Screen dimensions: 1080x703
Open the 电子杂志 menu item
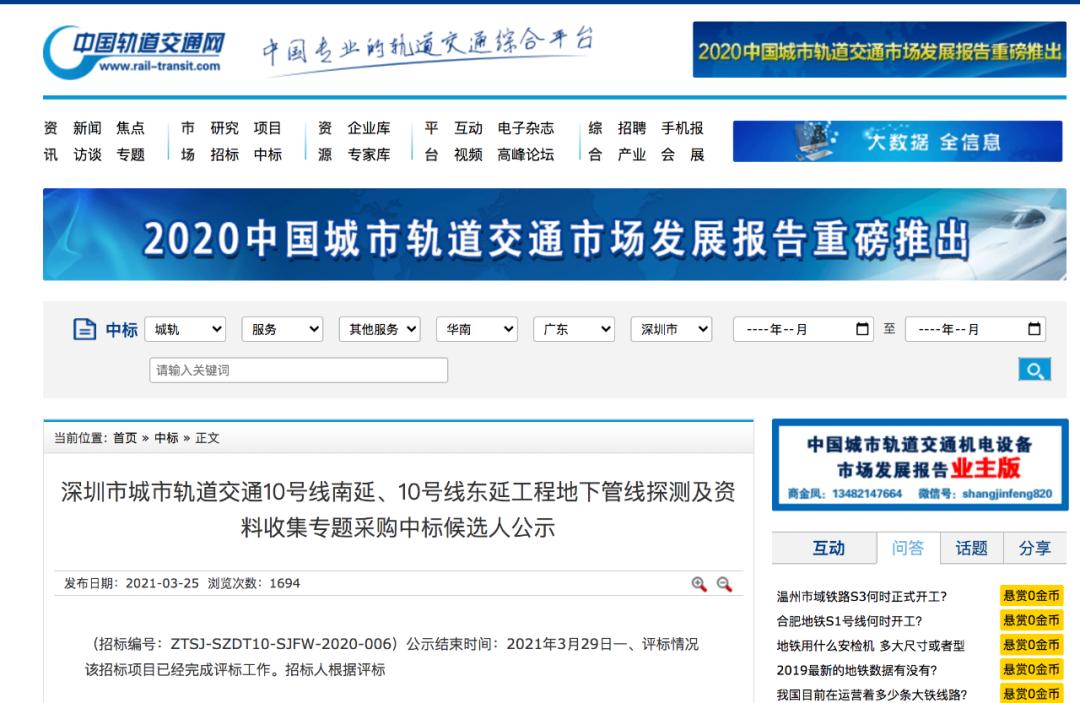click(x=525, y=128)
